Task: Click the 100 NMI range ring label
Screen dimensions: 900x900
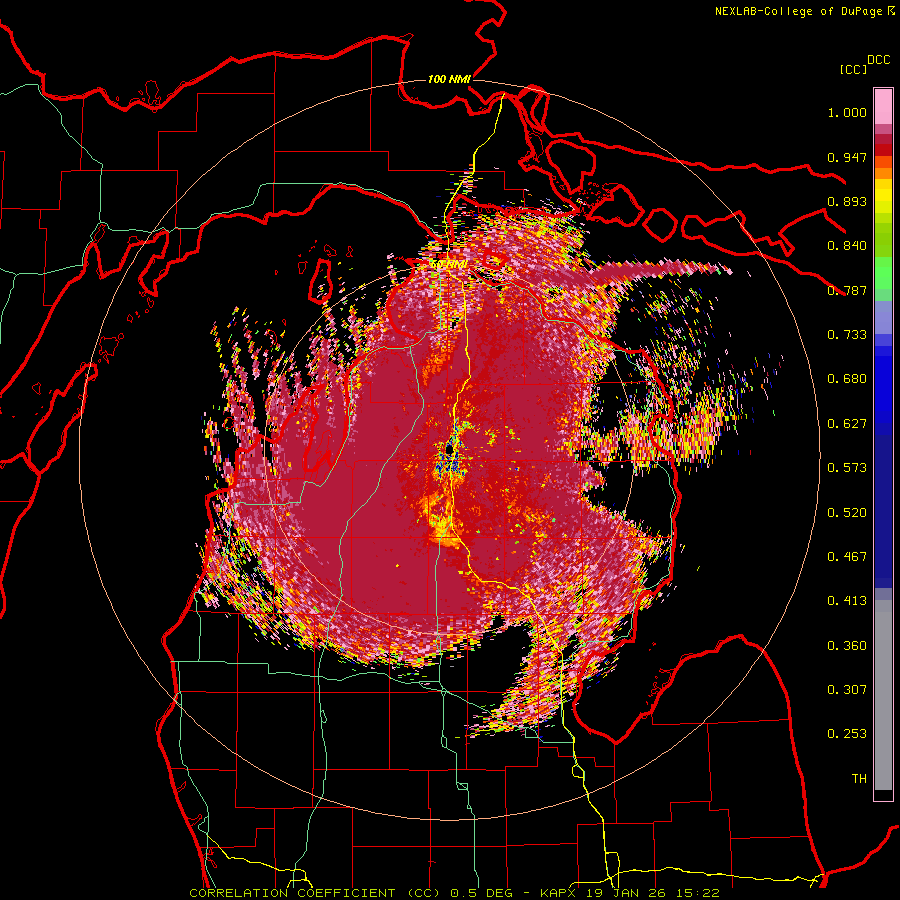Action: [x=449, y=79]
